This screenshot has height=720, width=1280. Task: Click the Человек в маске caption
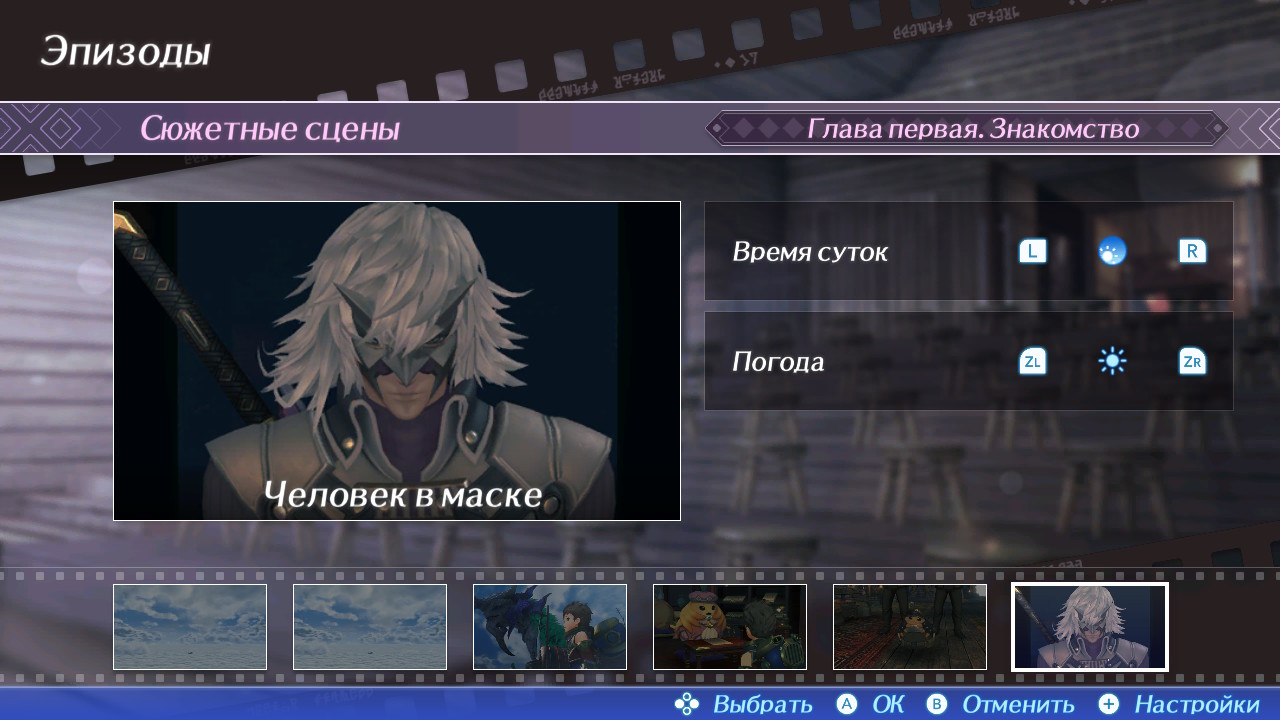click(x=403, y=494)
